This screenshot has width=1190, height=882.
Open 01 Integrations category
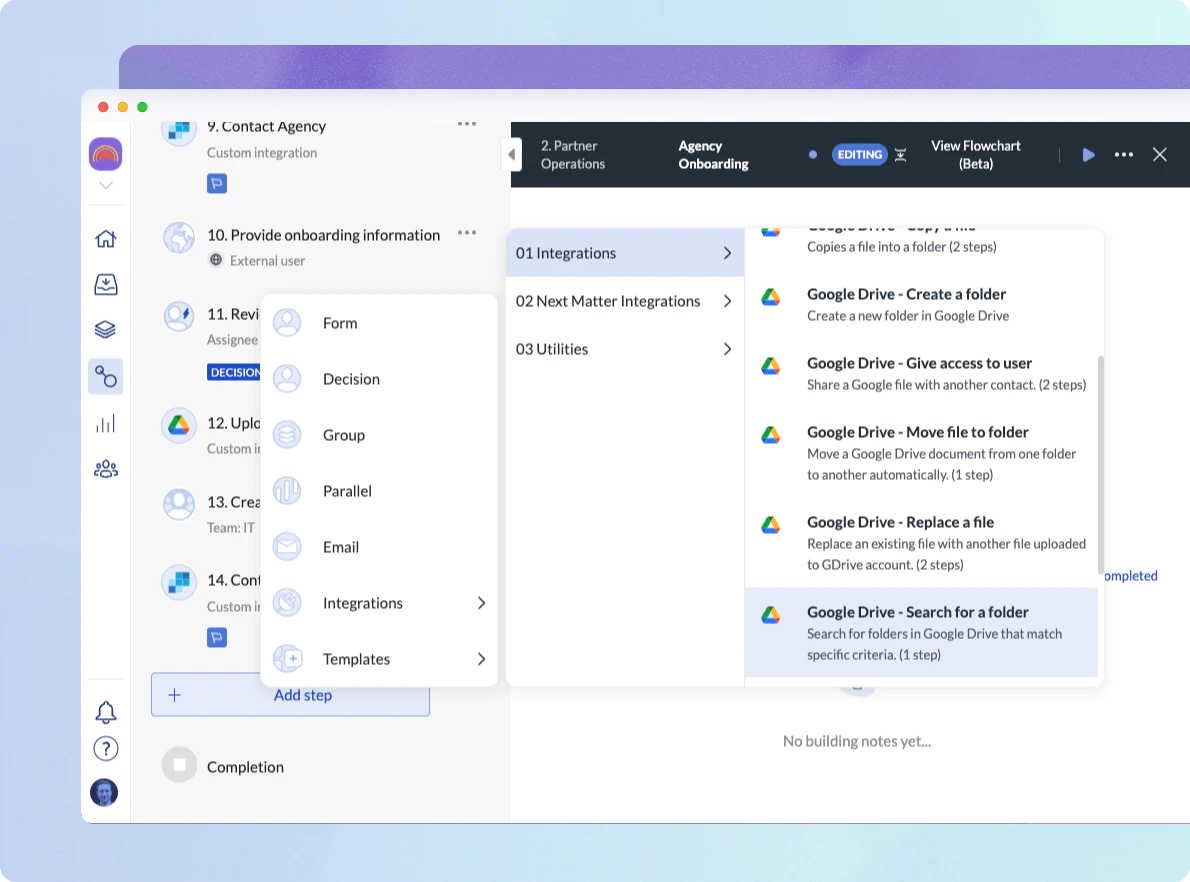(x=625, y=253)
